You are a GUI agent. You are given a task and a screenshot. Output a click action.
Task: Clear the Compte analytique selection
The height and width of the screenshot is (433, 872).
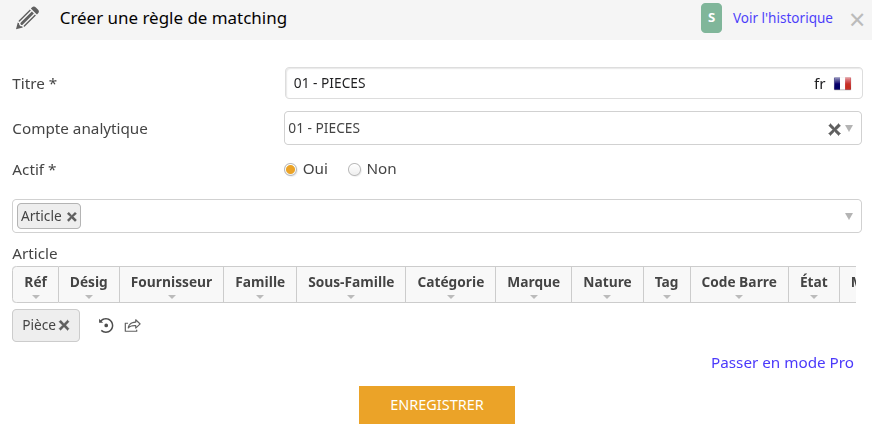834,130
